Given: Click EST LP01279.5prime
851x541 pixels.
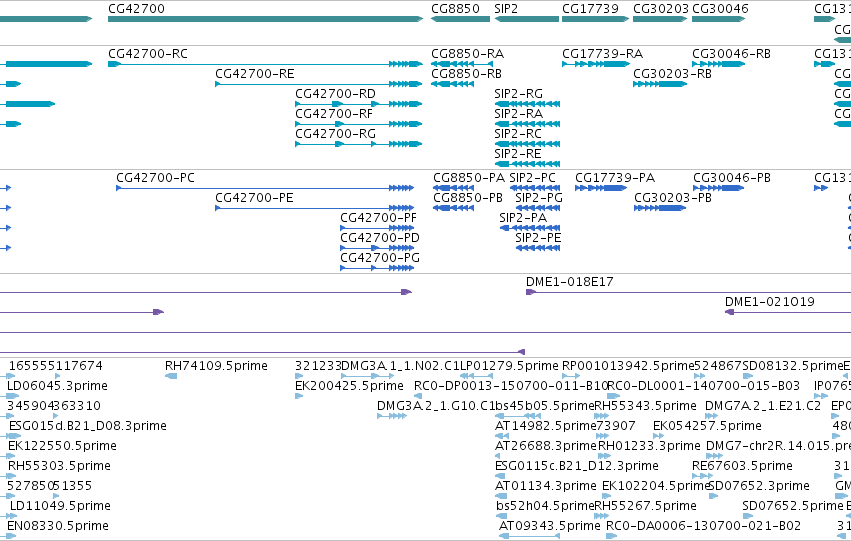Looking at the screenshot, I should (x=477, y=376).
